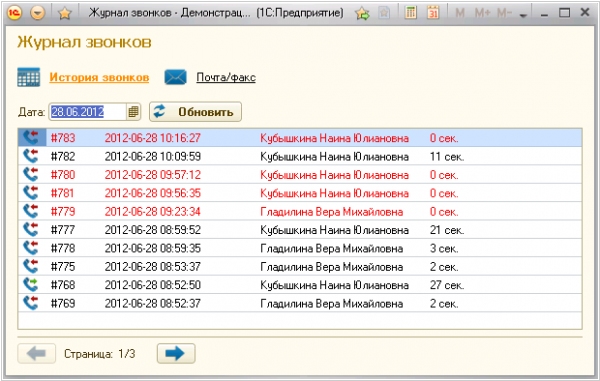The image size is (600, 381).
Task: Expand the title bar tools dropdown arrow
Action: [523, 15]
